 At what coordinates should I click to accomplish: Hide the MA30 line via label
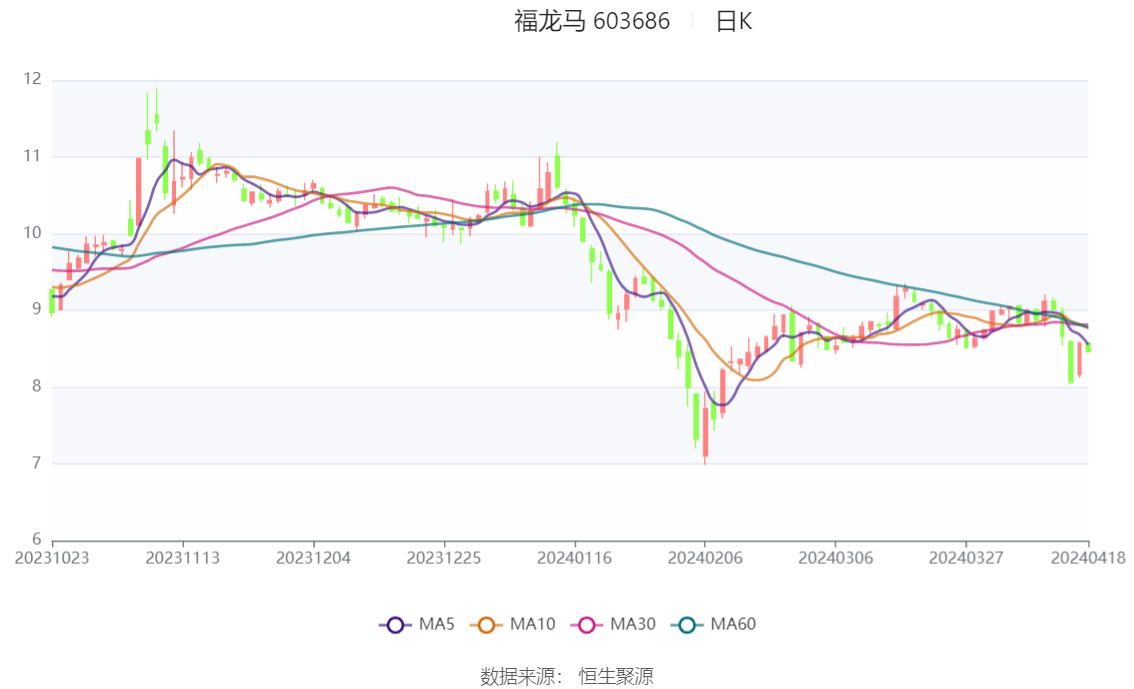(x=633, y=625)
